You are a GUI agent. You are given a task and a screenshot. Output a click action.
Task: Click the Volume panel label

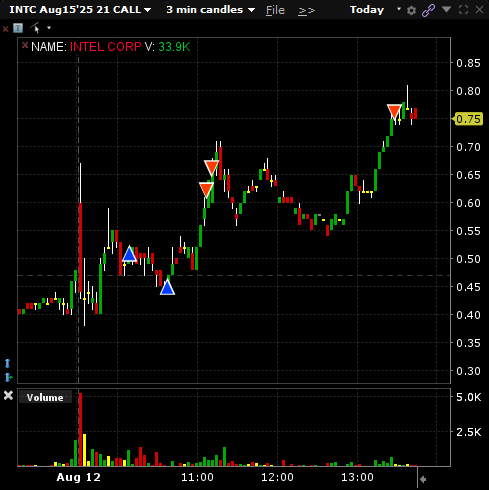[x=45, y=397]
